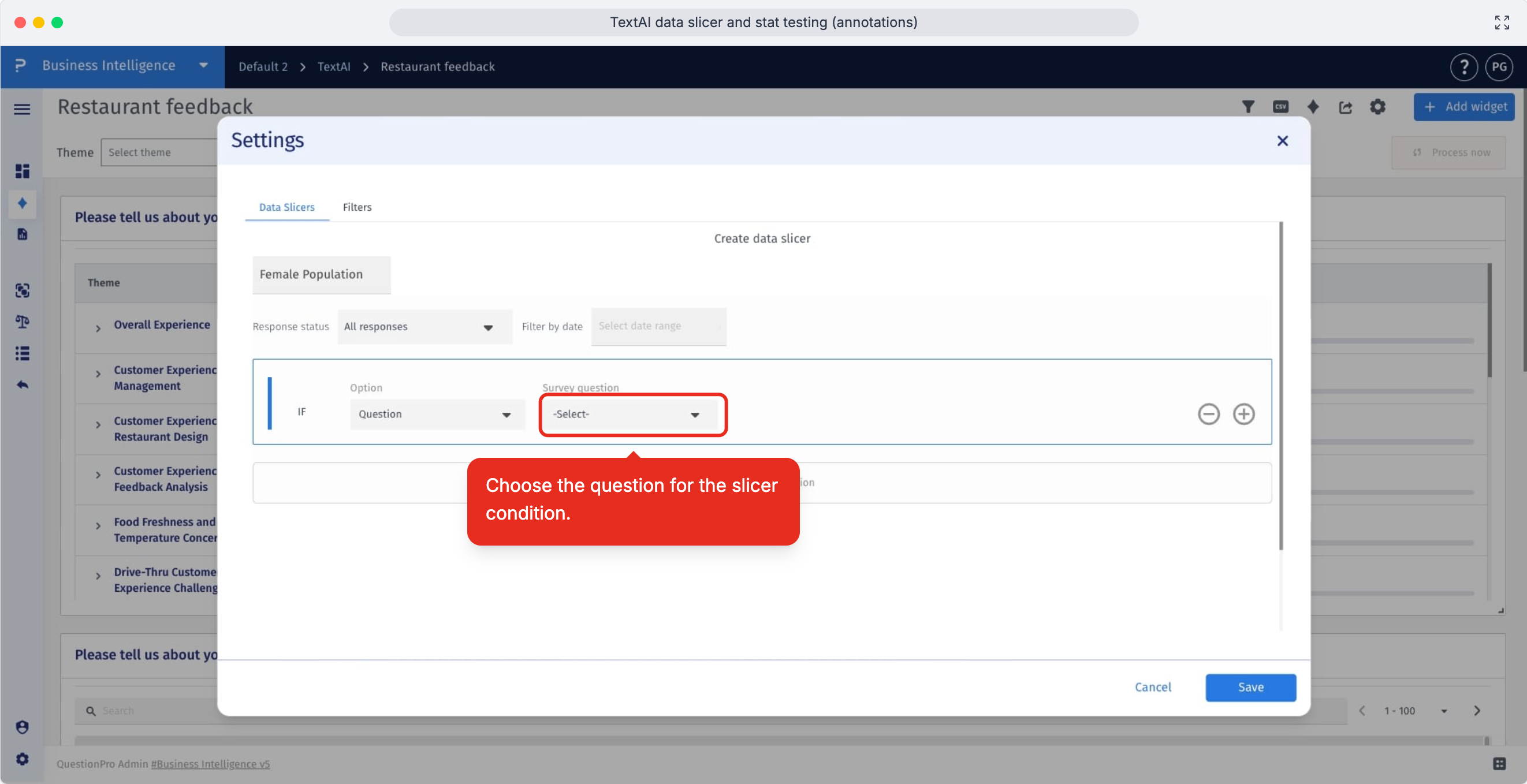Viewport: 1527px width, 784px height.
Task: Close the Settings dialog
Action: pos(1282,141)
